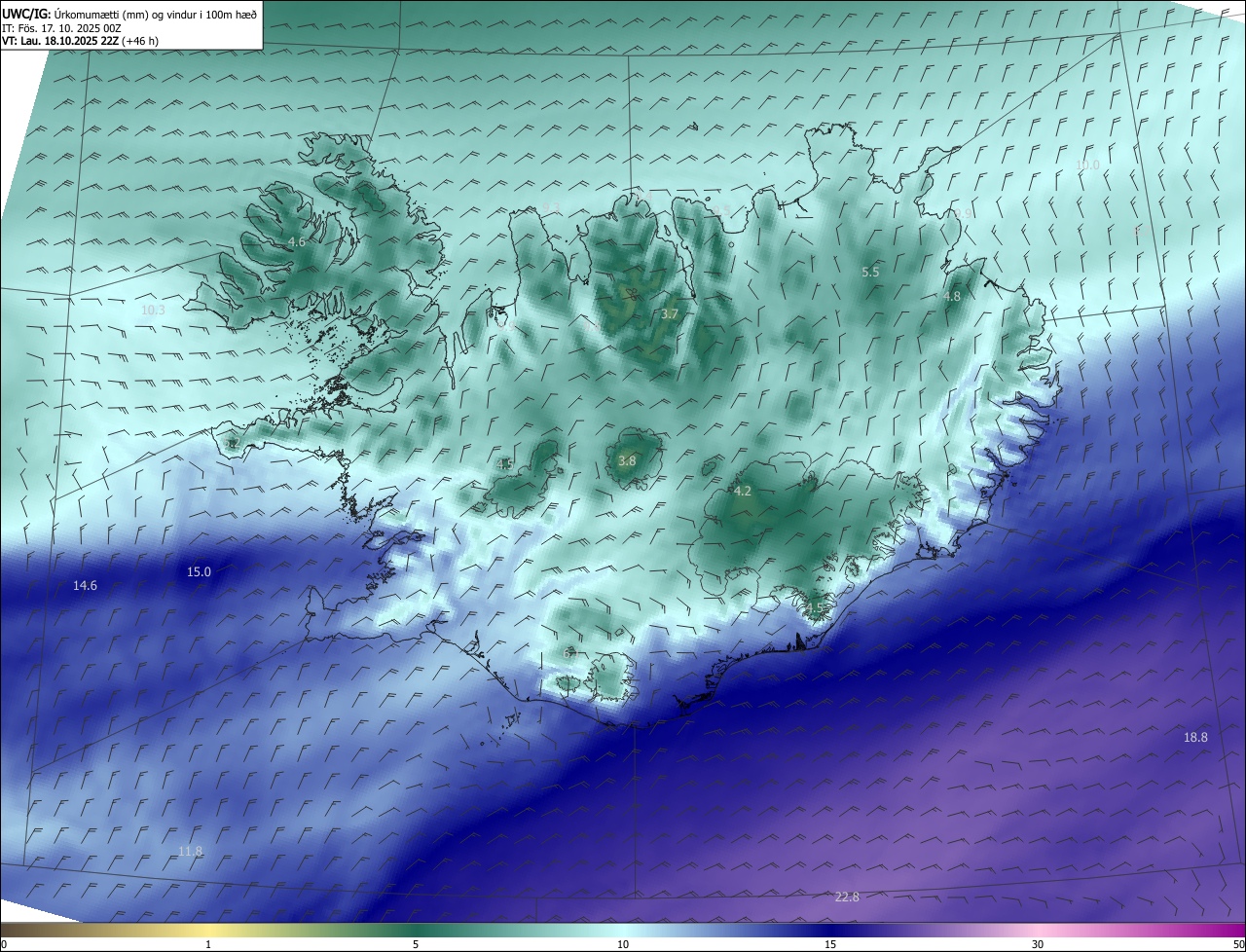Select the 4.6 value over the Westfjords
Viewport: 1246px width, 952px height.
[297, 241]
